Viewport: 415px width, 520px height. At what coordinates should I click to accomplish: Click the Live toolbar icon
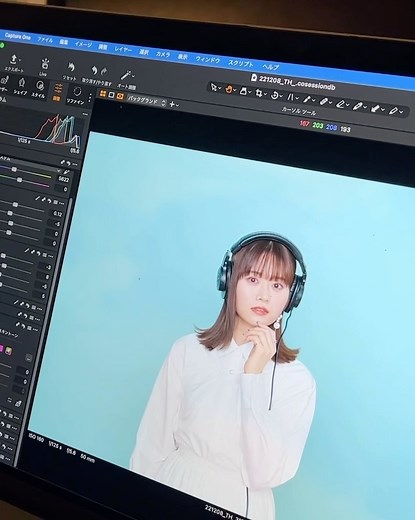click(x=44, y=64)
